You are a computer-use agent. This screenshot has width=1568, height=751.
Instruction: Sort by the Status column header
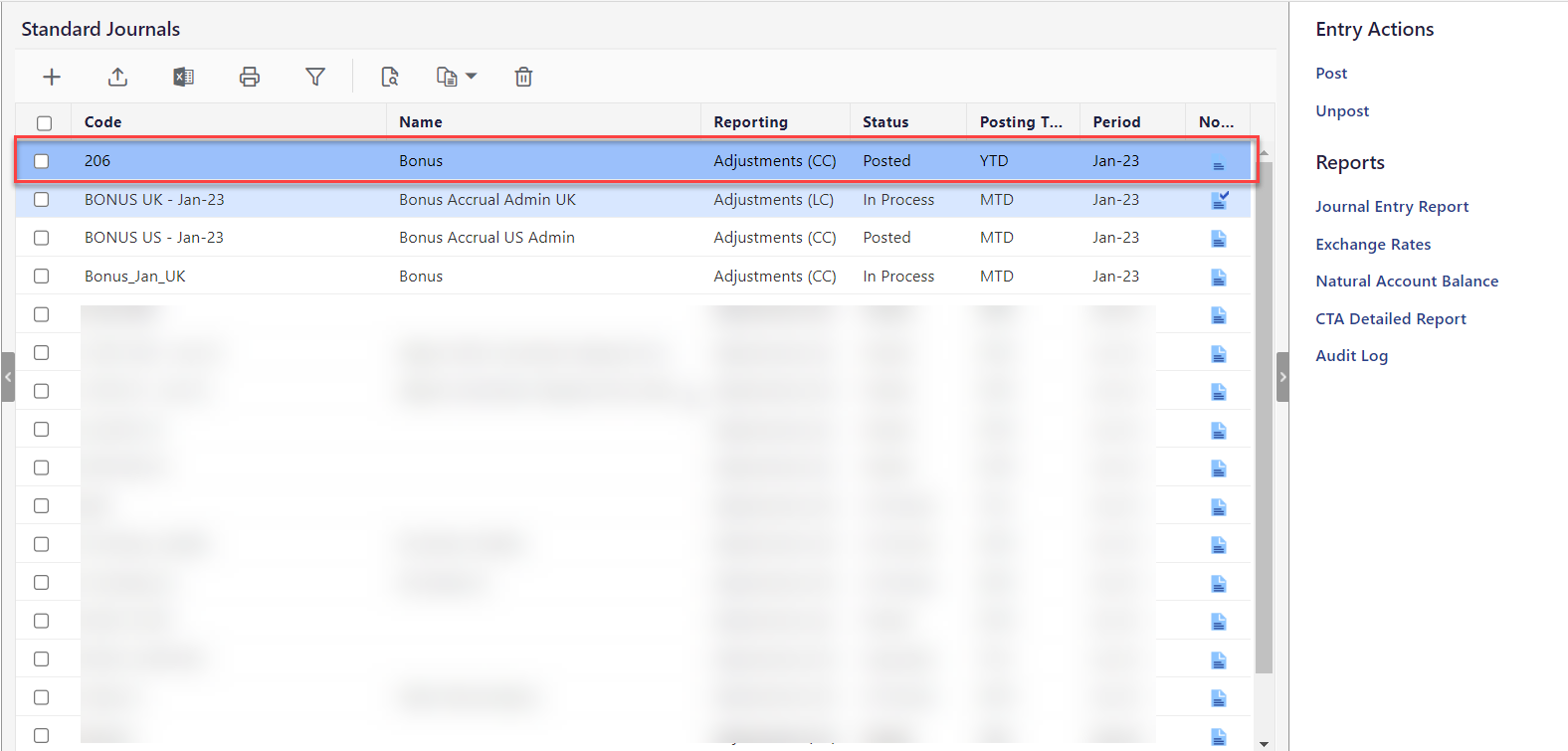885,121
